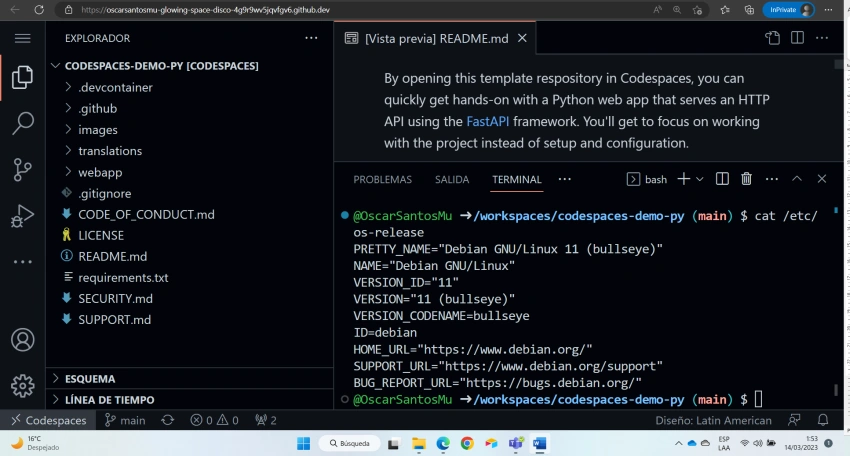The image size is (850, 456).
Task: Select the TERMINAL tab
Action: pyautogui.click(x=517, y=179)
